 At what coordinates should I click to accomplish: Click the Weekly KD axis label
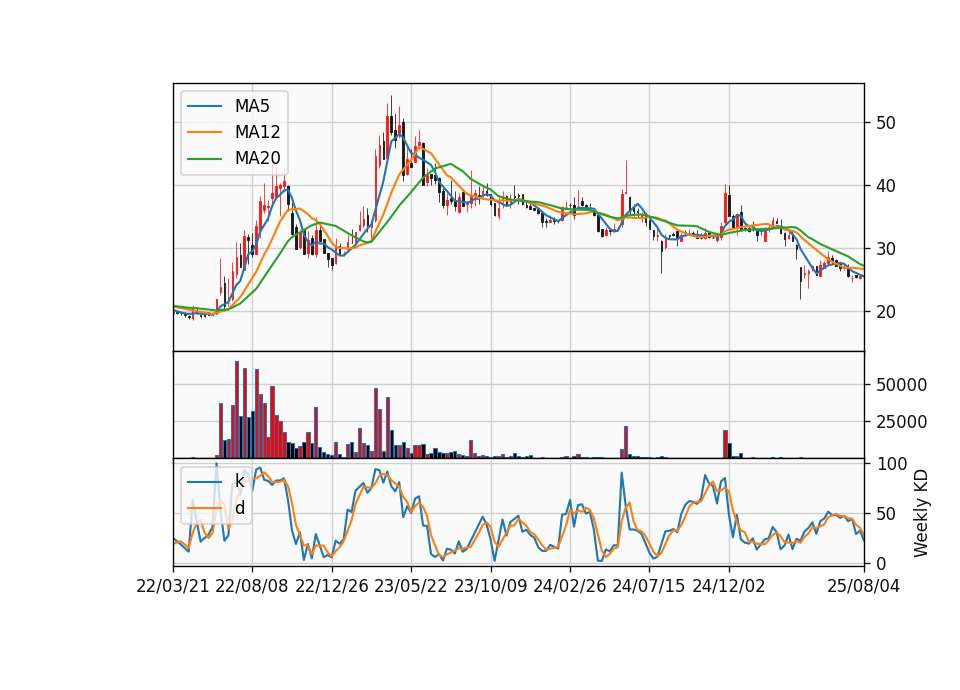tap(920, 514)
